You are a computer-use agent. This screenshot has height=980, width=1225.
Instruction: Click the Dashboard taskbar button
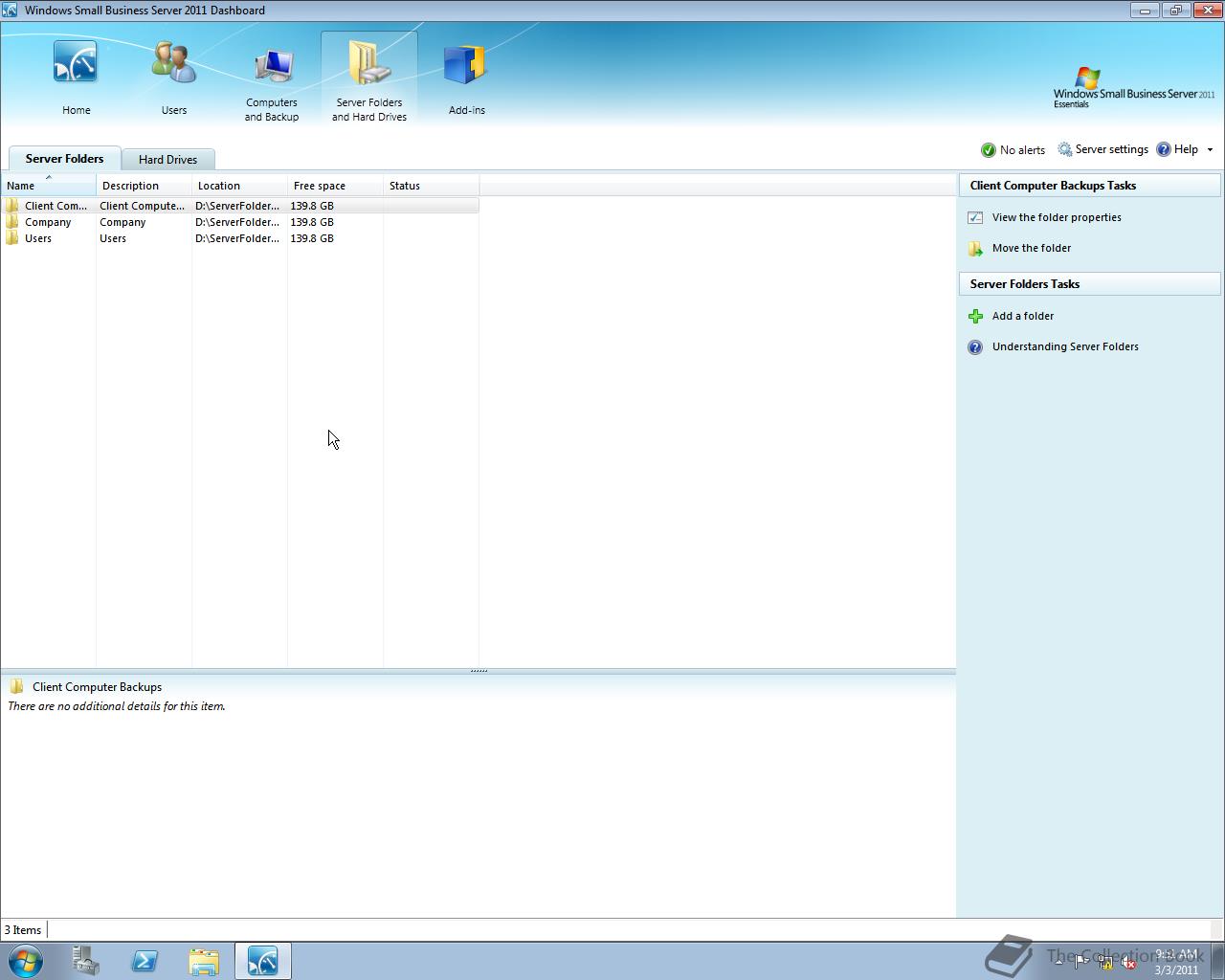(263, 961)
